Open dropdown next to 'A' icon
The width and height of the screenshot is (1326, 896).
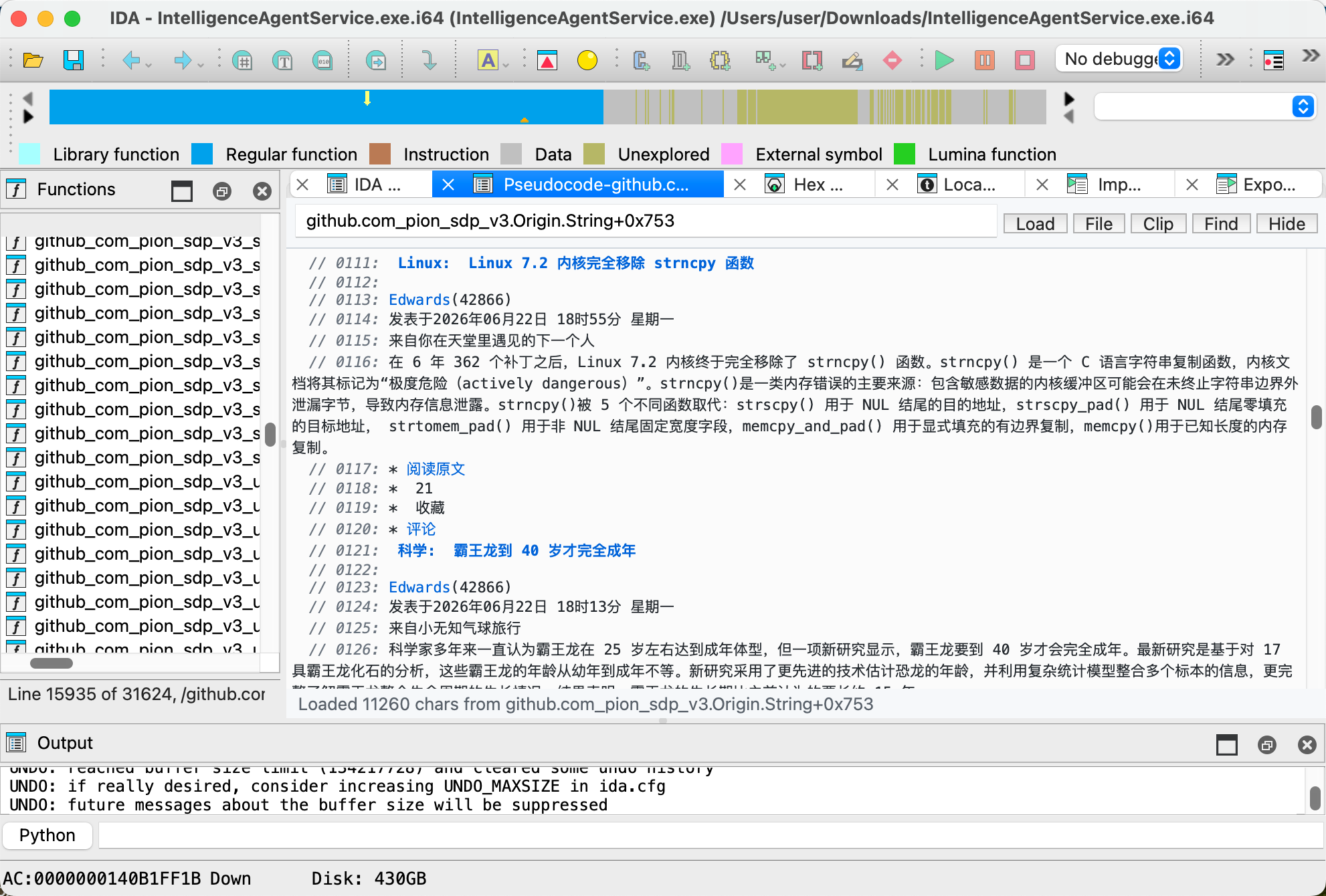click(x=506, y=65)
